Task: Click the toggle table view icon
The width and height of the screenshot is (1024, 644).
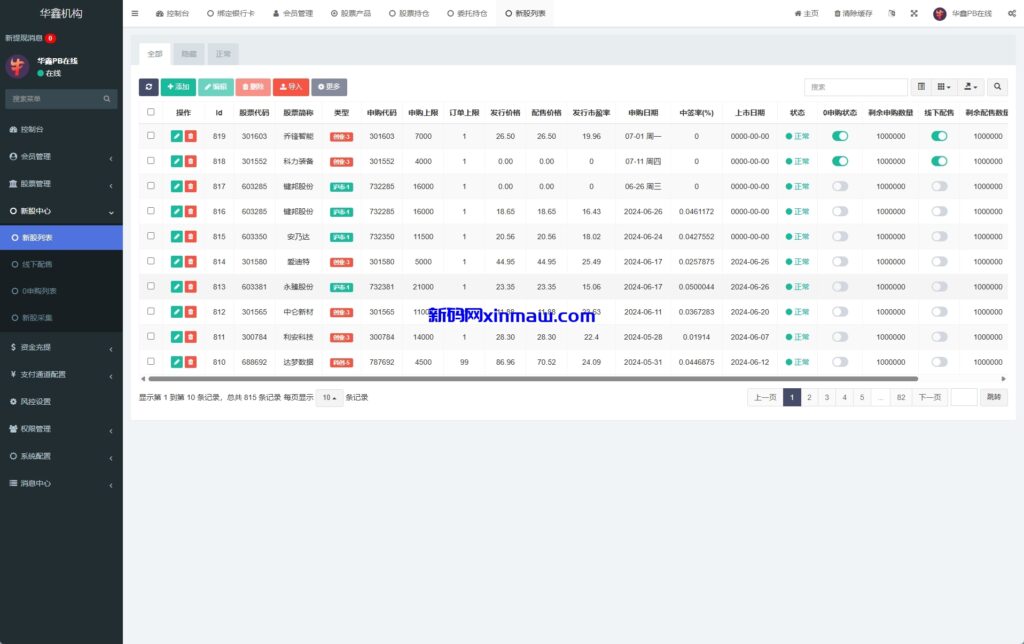Action: point(921,87)
